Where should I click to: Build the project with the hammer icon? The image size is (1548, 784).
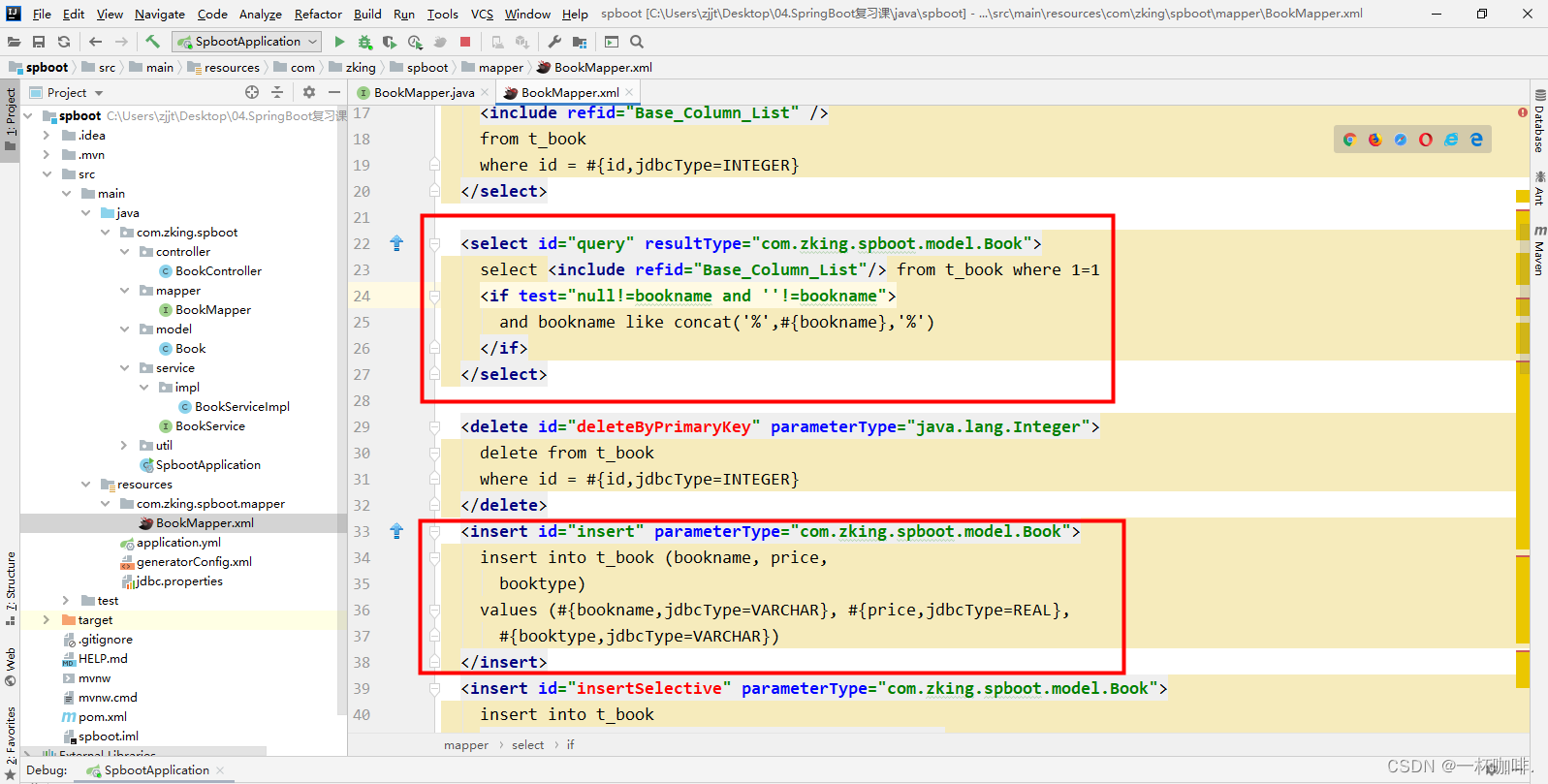(x=152, y=42)
